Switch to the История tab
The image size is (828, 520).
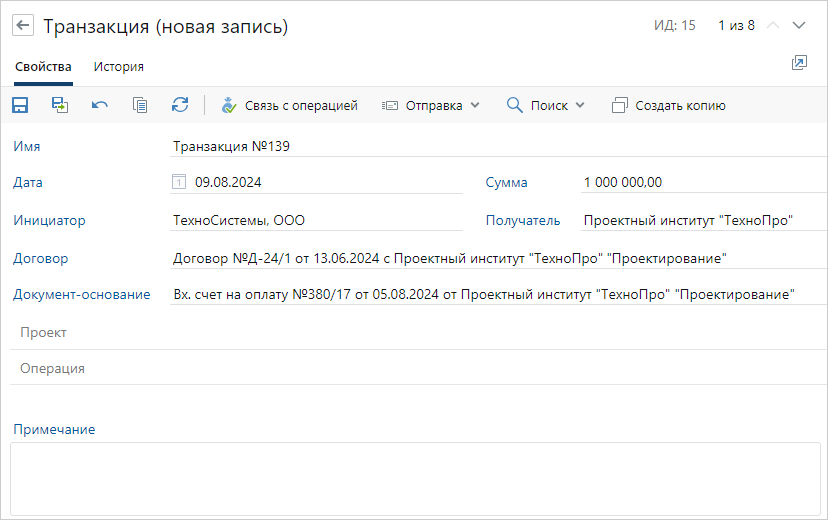point(119,67)
